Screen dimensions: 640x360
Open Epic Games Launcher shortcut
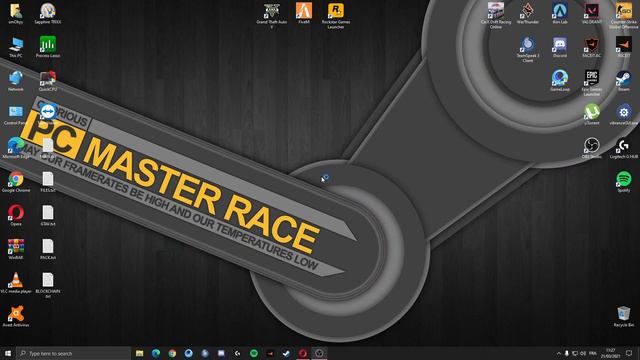pos(591,83)
